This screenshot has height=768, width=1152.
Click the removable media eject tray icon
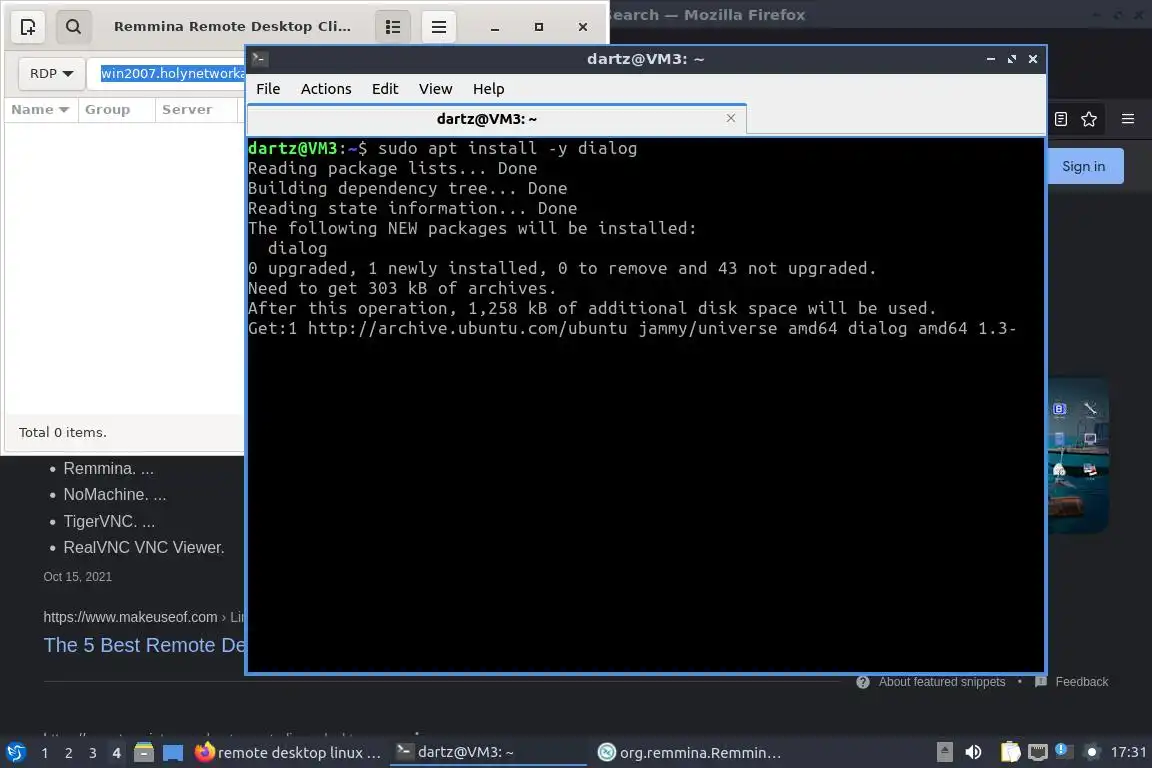tap(945, 752)
